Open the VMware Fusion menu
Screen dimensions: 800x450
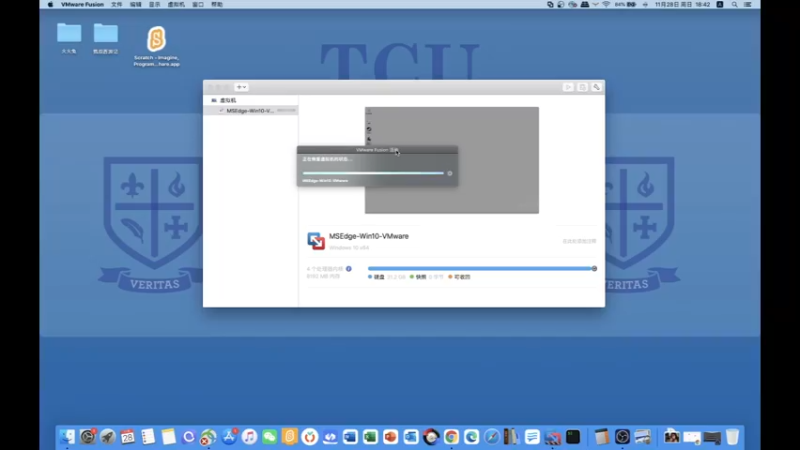point(82,4)
